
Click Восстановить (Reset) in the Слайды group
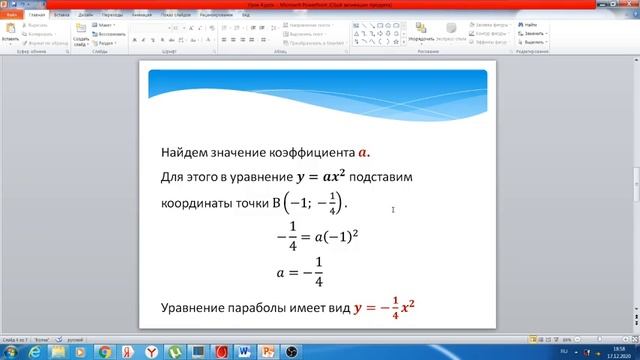[x=109, y=34]
